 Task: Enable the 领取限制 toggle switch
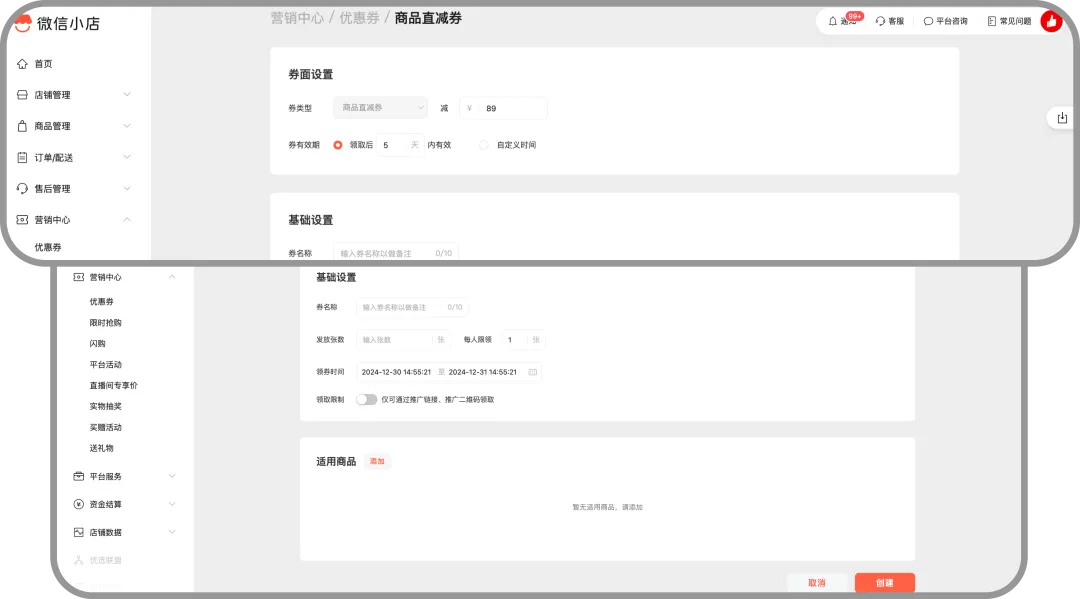[366, 399]
